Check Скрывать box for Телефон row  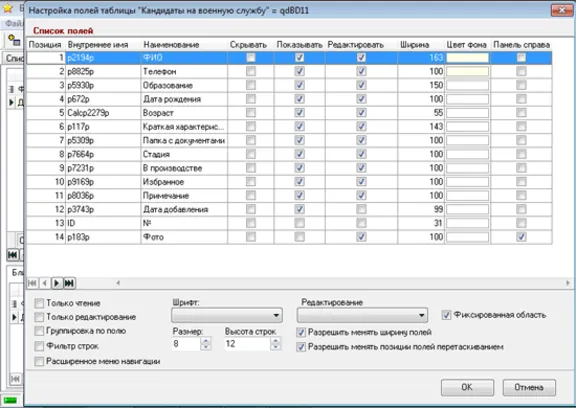251,71
